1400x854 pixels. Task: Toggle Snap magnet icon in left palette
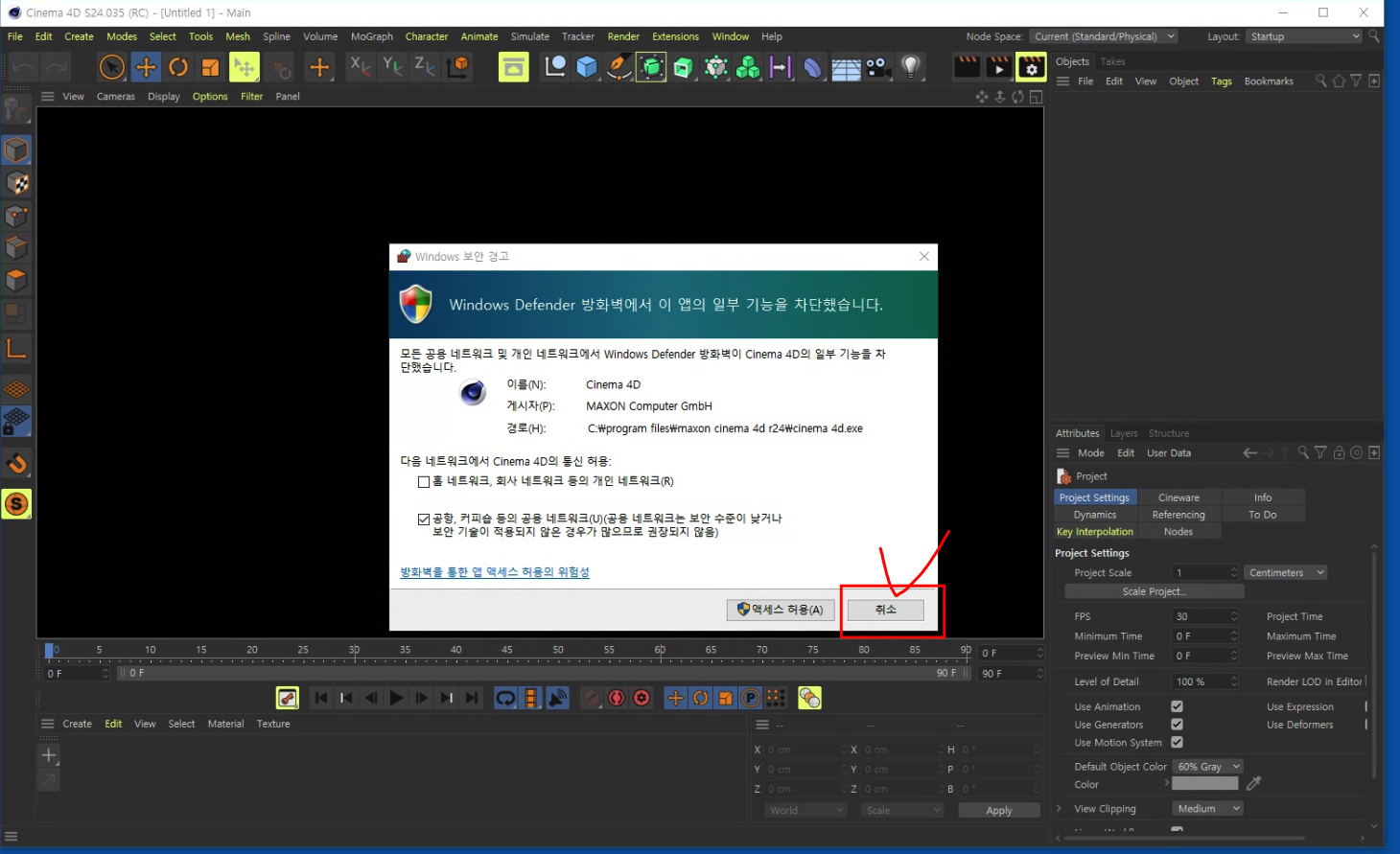pos(16,464)
